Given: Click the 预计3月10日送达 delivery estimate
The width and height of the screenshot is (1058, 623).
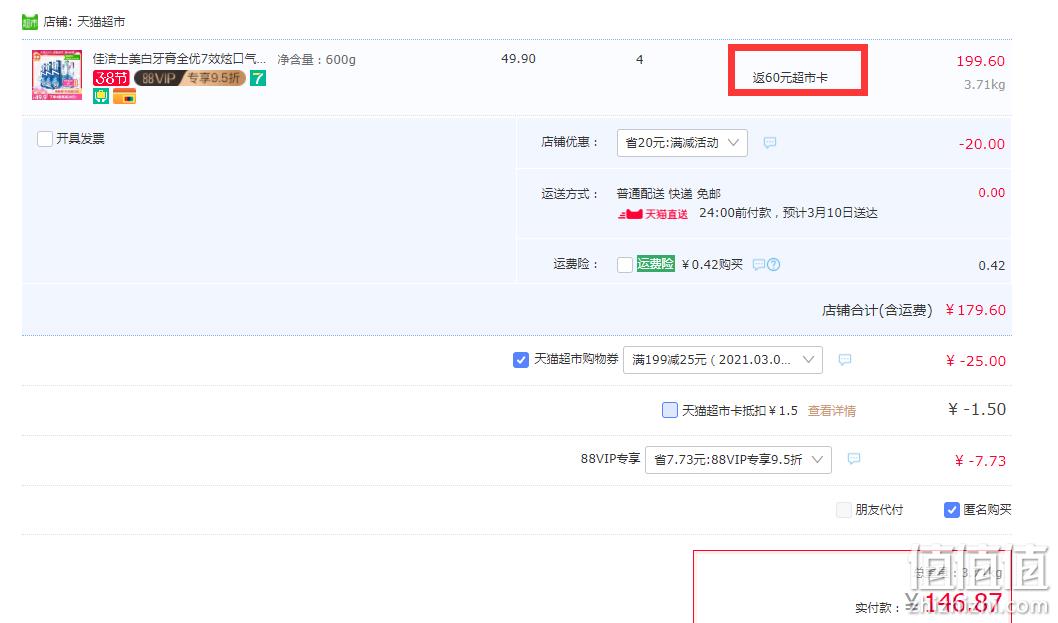Looking at the screenshot, I should [830, 213].
